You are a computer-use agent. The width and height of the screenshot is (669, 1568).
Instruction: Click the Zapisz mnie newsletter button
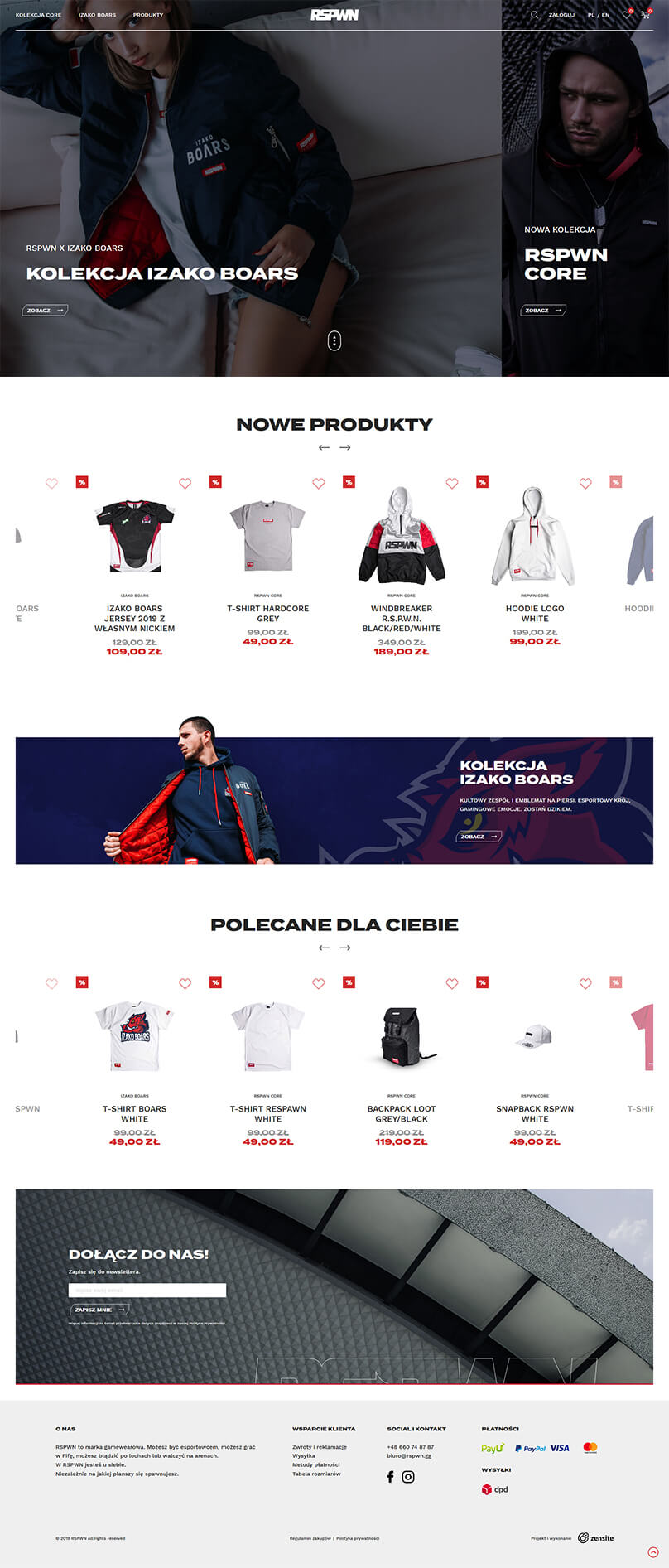pos(99,1310)
